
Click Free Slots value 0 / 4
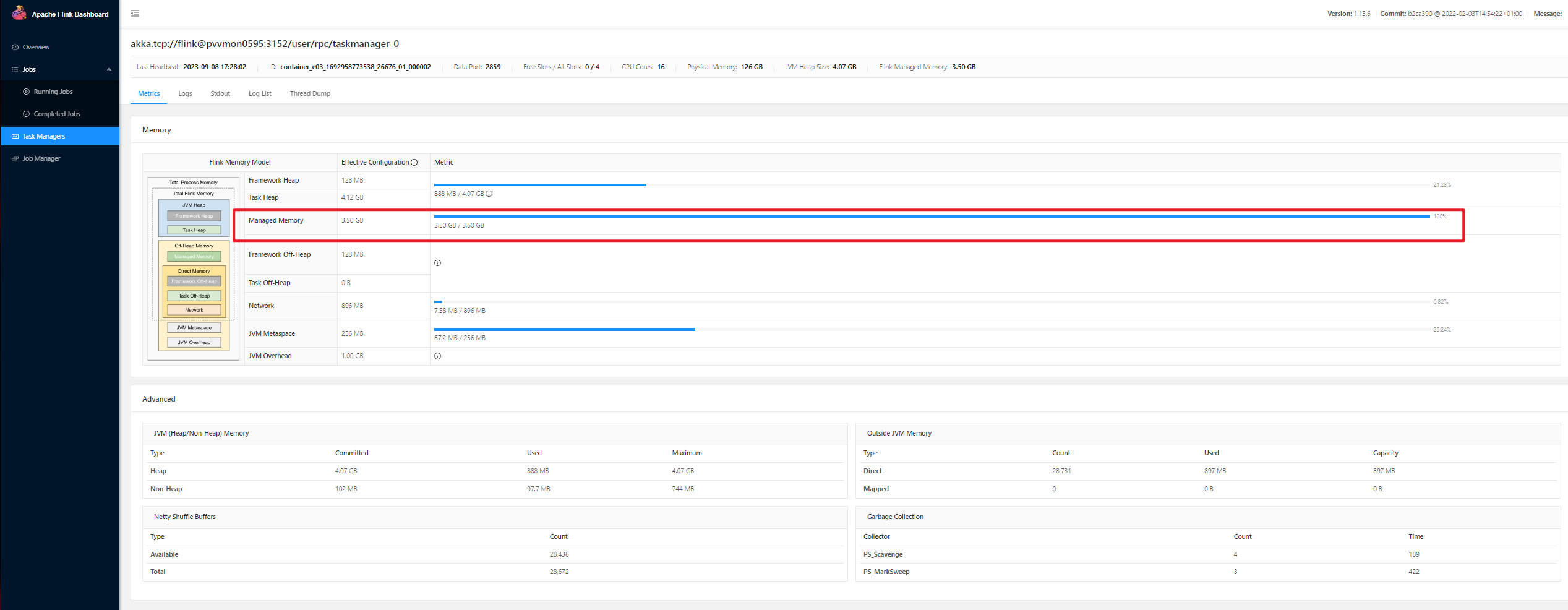coord(592,67)
